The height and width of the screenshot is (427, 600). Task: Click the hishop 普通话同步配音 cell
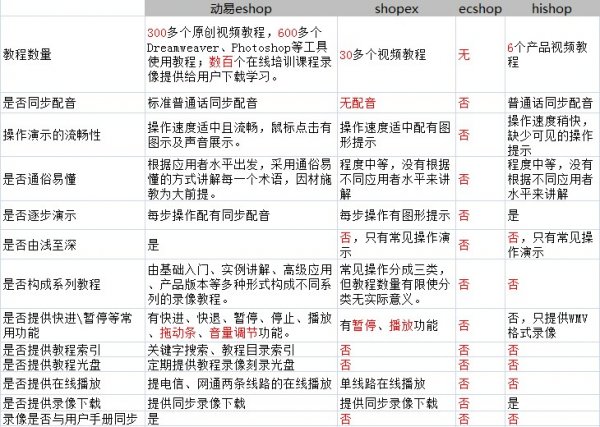(x=550, y=103)
